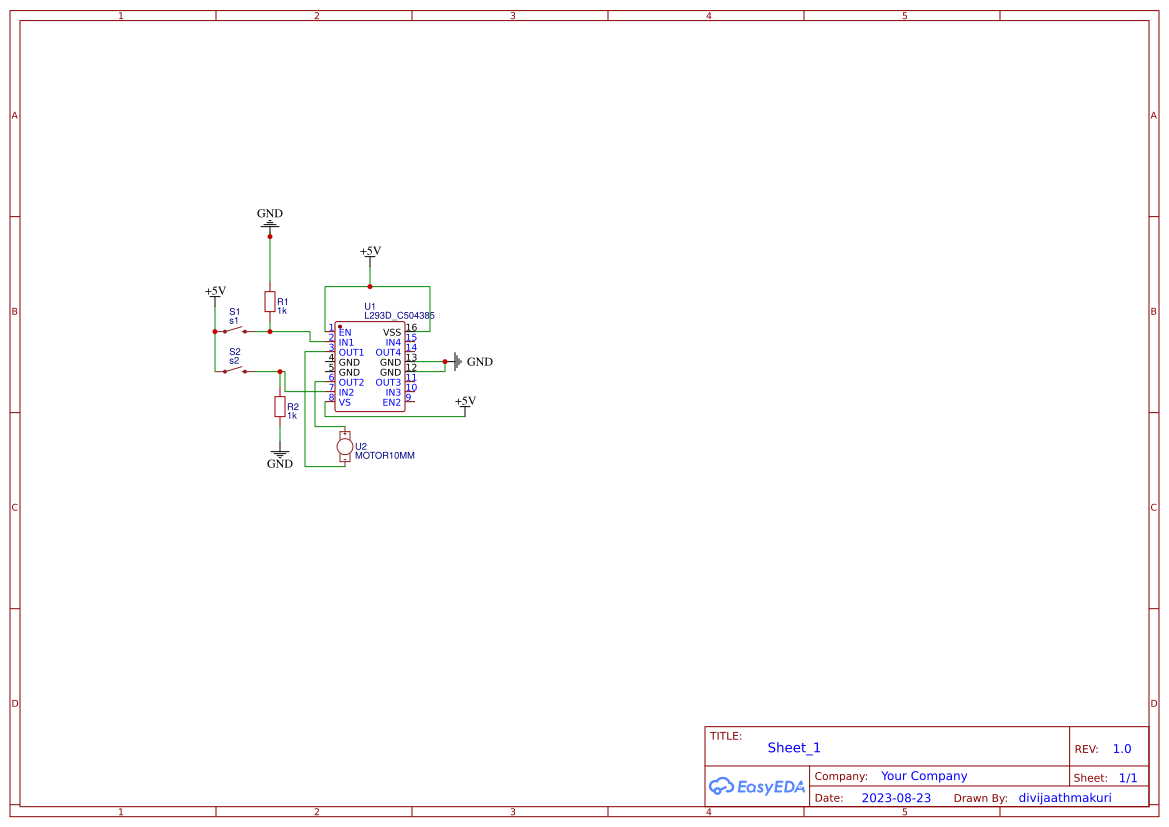The height and width of the screenshot is (827, 1169).
Task: Click pin 1 EN on U1
Action: (x=330, y=330)
